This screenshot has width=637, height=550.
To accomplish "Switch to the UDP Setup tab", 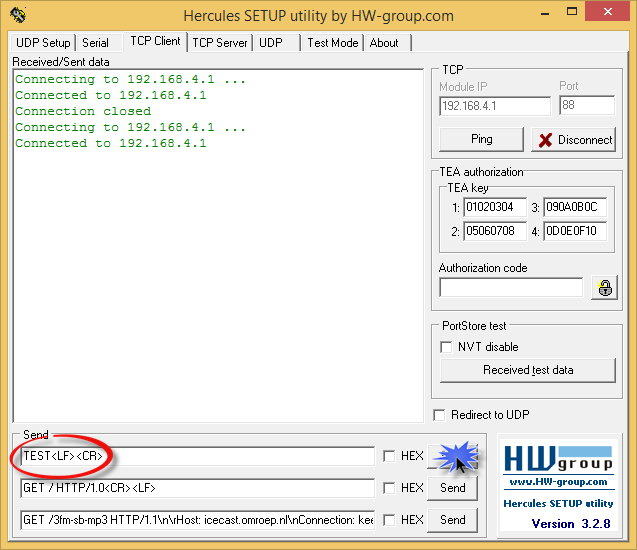I will pos(43,43).
